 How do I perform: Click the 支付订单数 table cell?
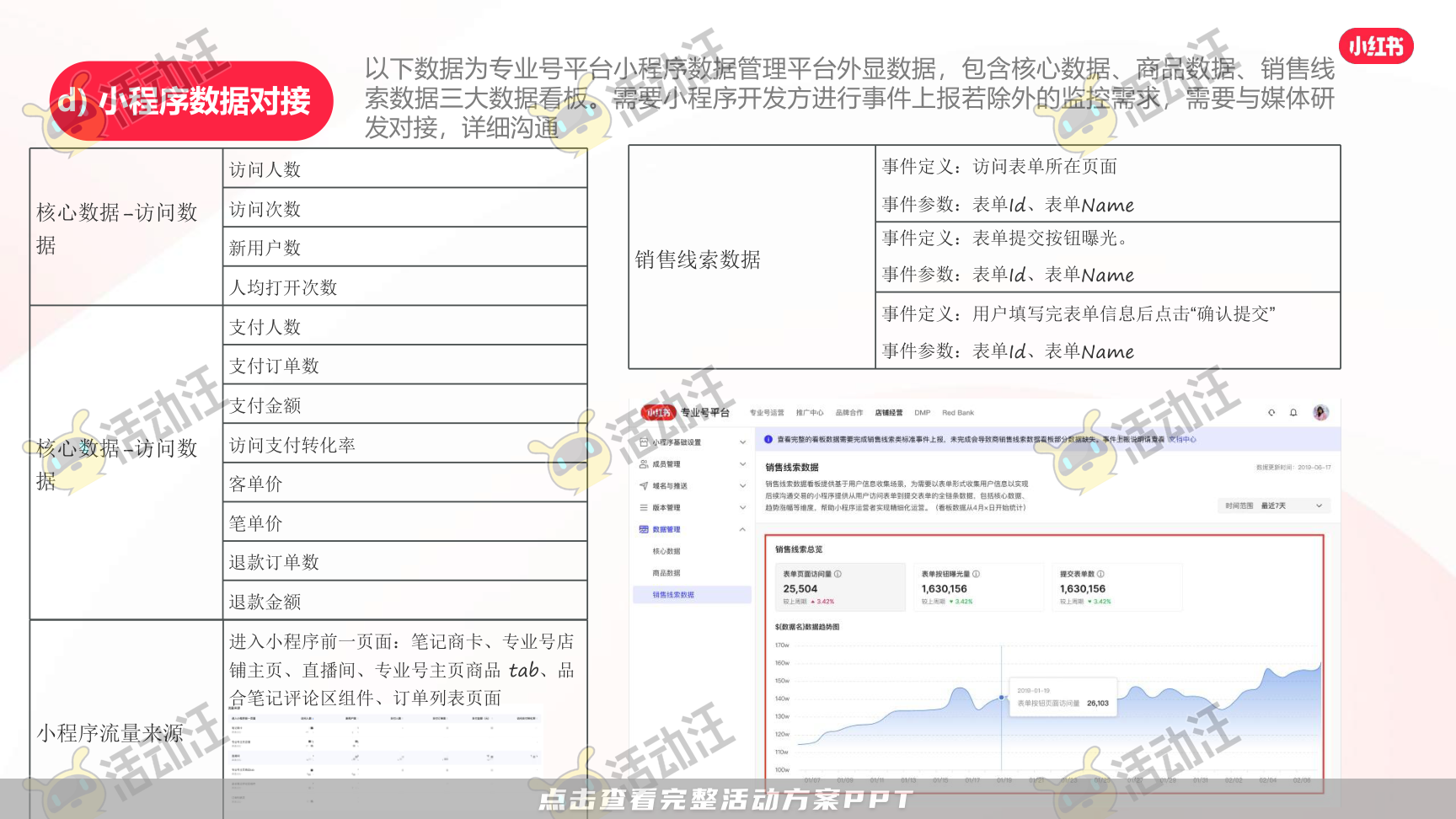[405, 365]
